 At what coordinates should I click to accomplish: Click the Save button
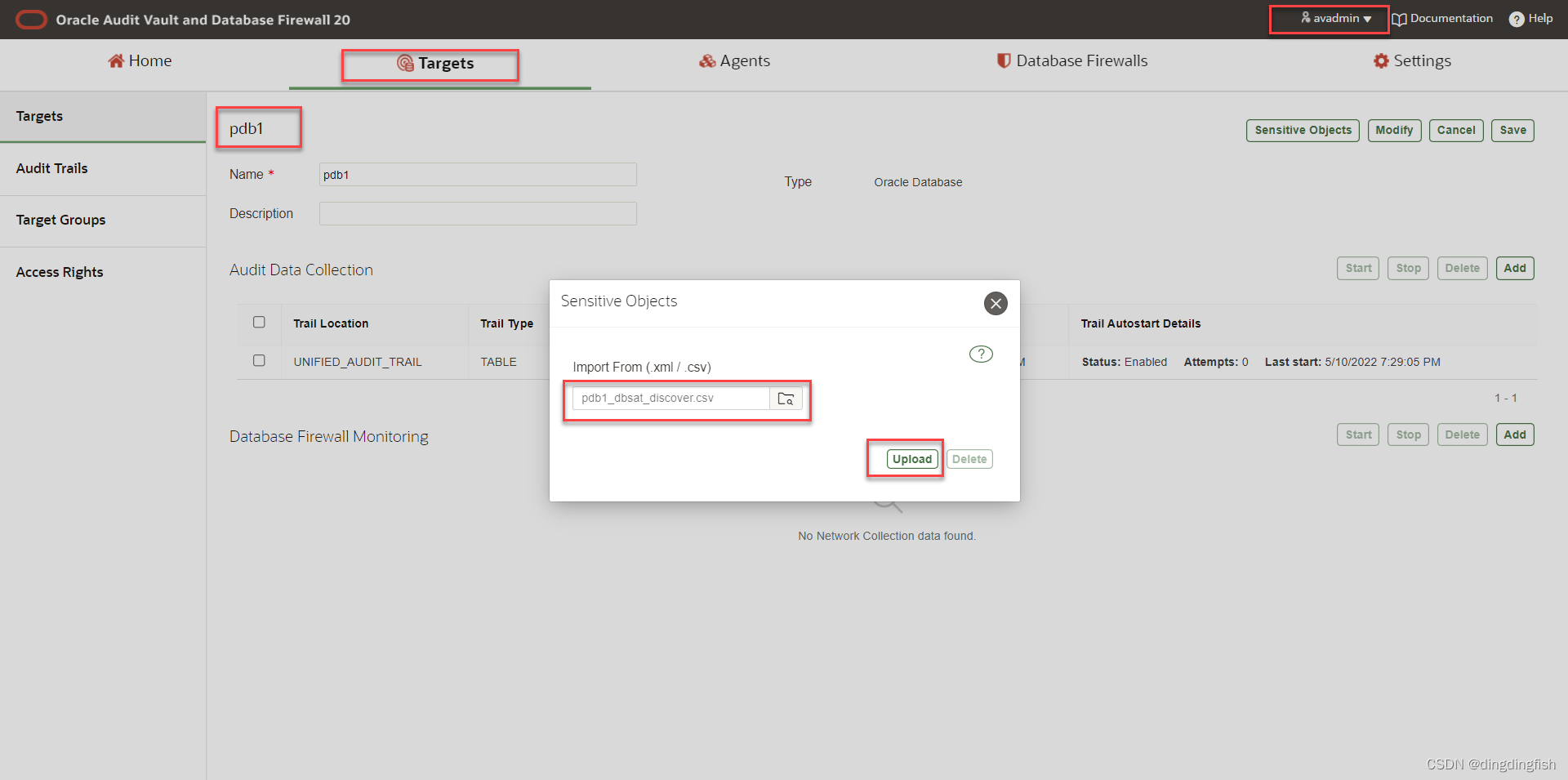click(1512, 131)
